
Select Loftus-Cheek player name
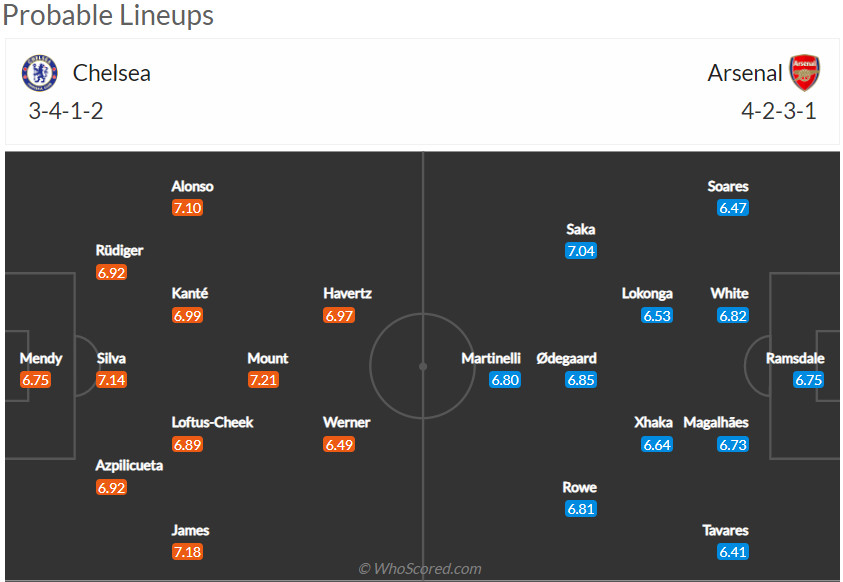(212, 422)
